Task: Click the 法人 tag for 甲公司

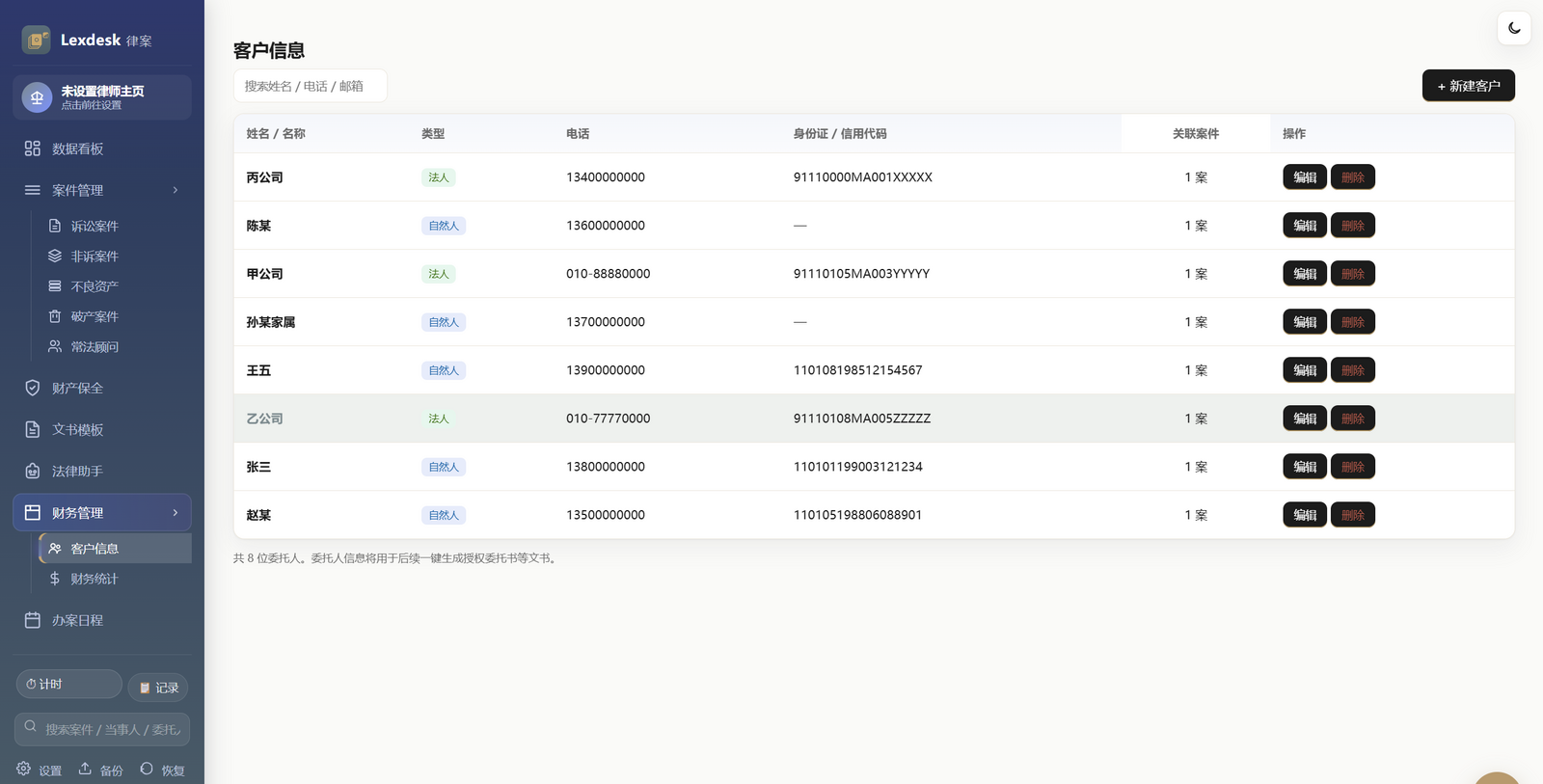Action: click(x=439, y=274)
